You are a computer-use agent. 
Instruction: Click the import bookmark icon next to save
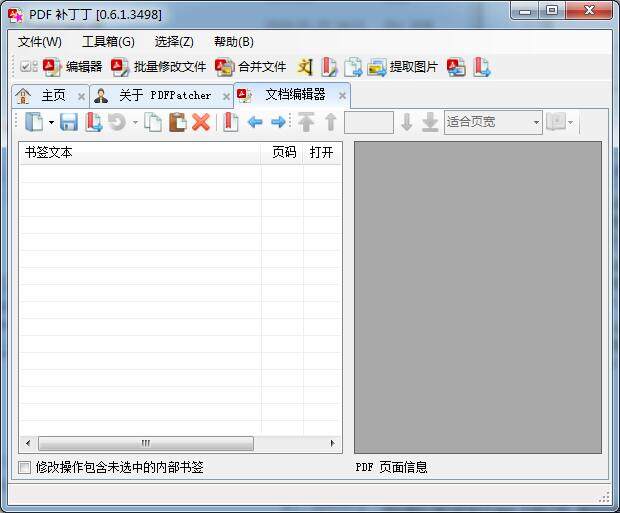click(x=93, y=122)
